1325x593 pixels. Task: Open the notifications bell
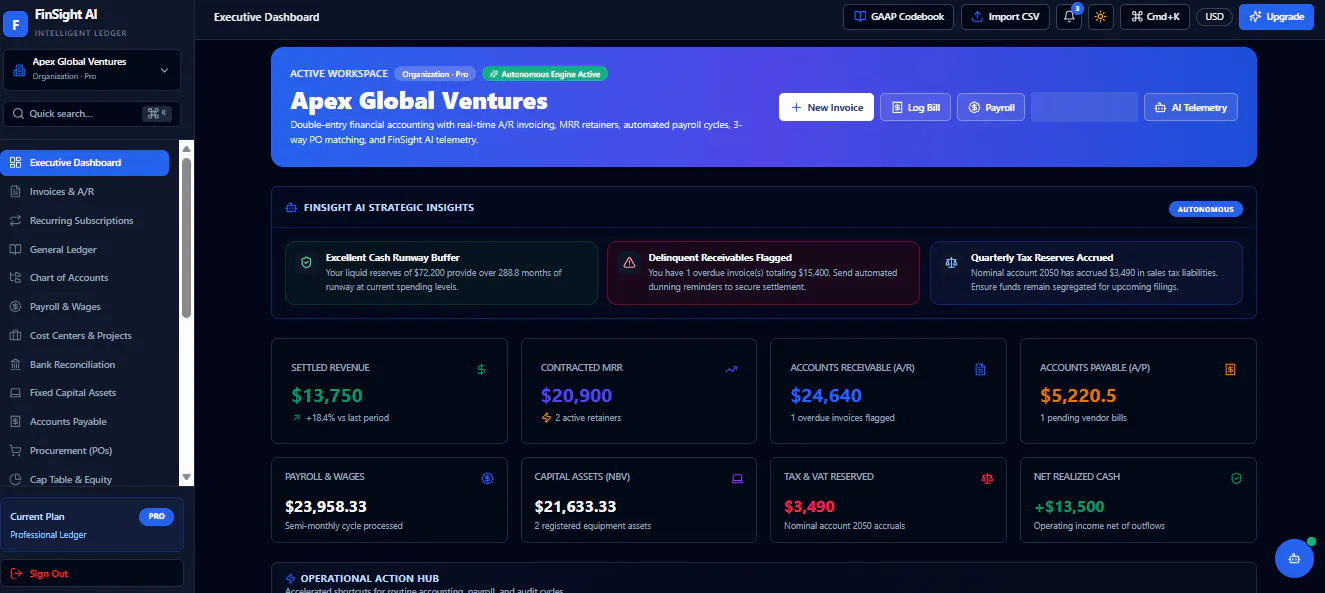click(1069, 17)
